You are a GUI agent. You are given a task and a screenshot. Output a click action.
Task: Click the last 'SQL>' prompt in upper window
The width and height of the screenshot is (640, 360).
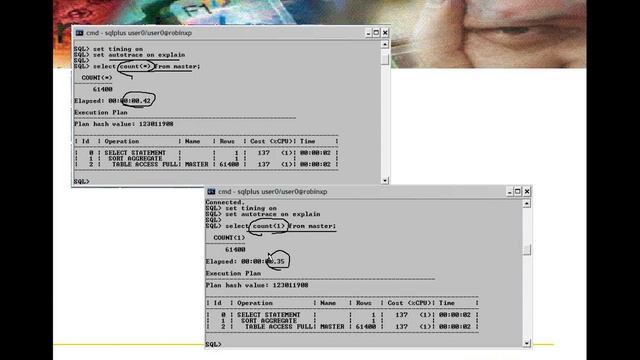pyautogui.click(x=82, y=181)
